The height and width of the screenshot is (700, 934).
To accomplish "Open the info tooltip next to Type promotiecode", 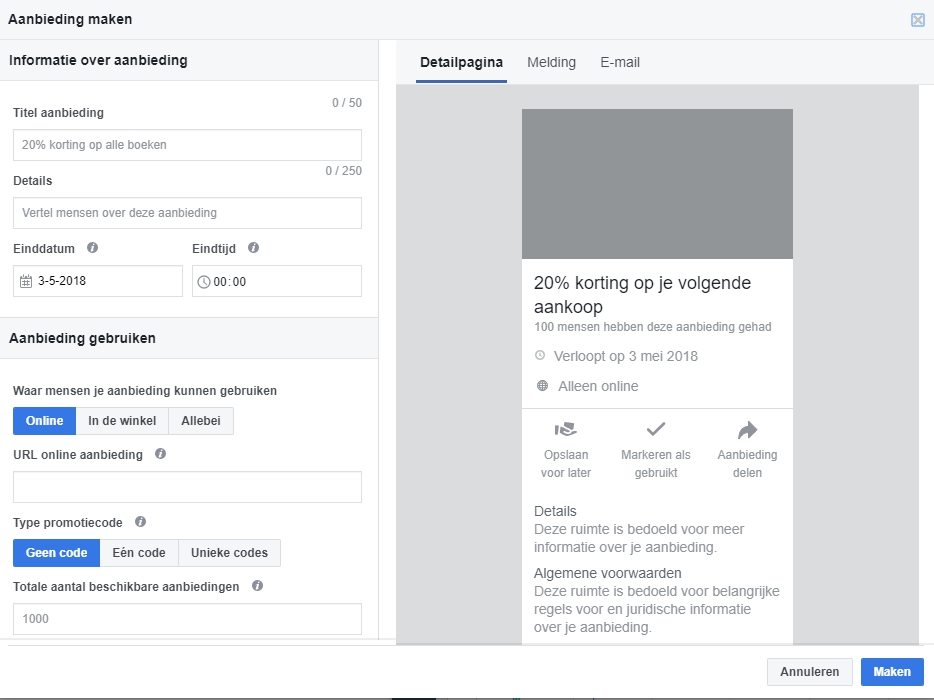I will point(139,522).
